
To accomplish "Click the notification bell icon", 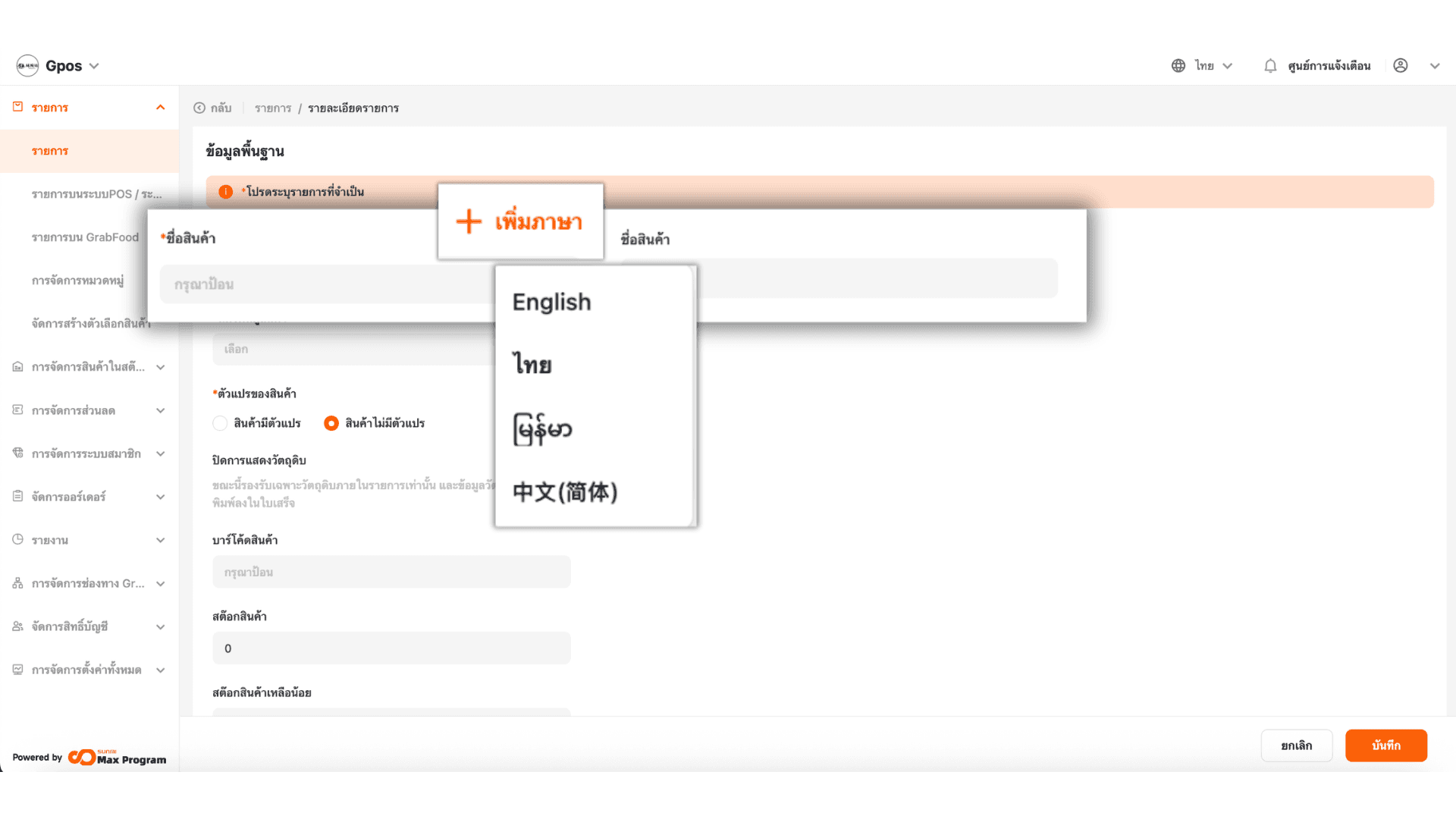I will 1270,66.
